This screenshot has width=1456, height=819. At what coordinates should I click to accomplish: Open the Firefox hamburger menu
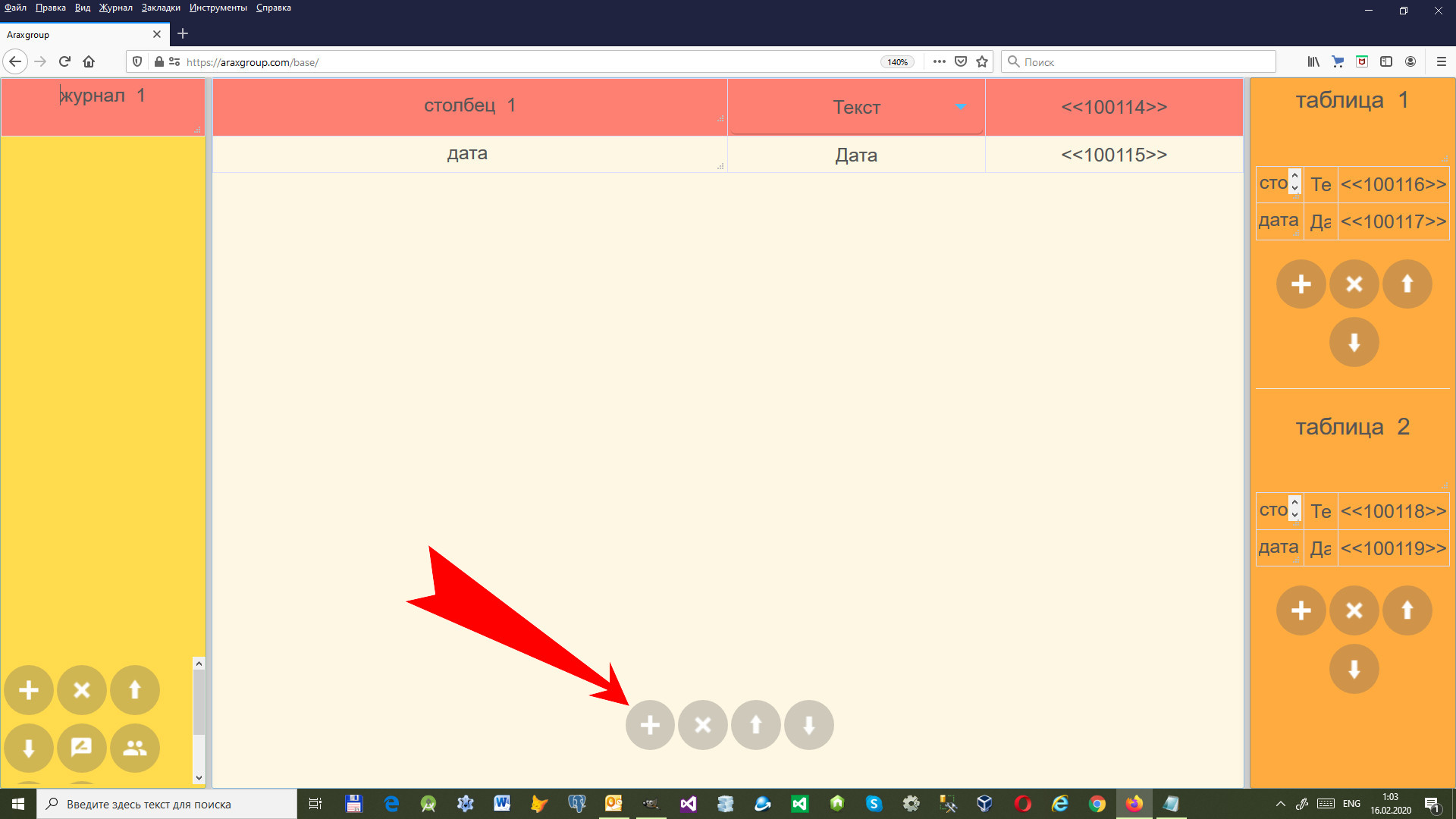click(1441, 61)
